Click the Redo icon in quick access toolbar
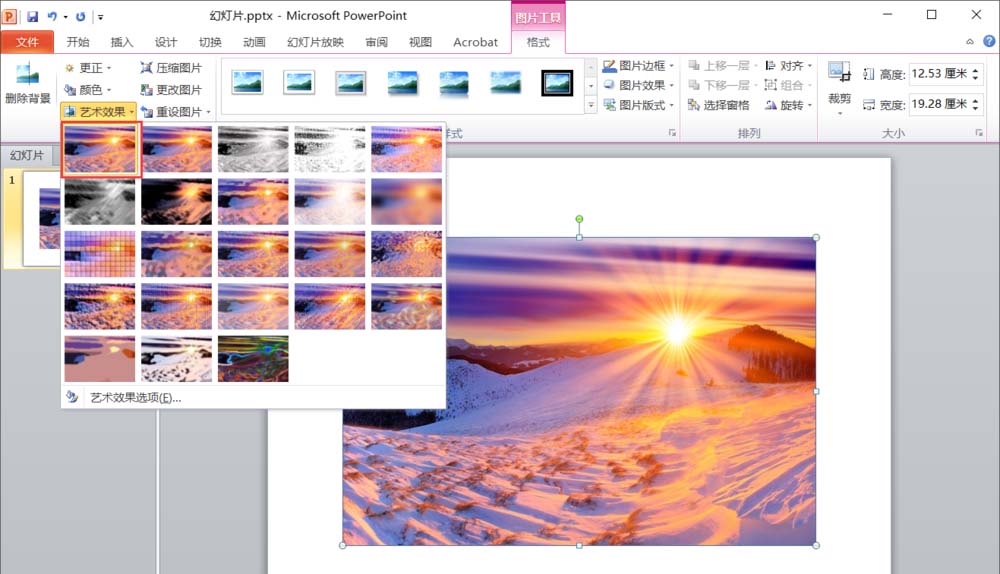 (80, 17)
